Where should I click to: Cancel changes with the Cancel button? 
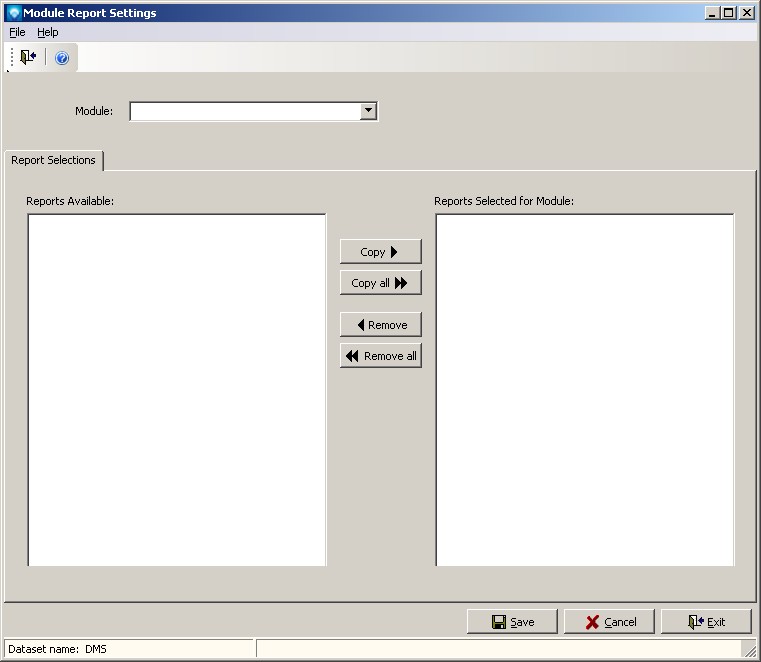(609, 622)
